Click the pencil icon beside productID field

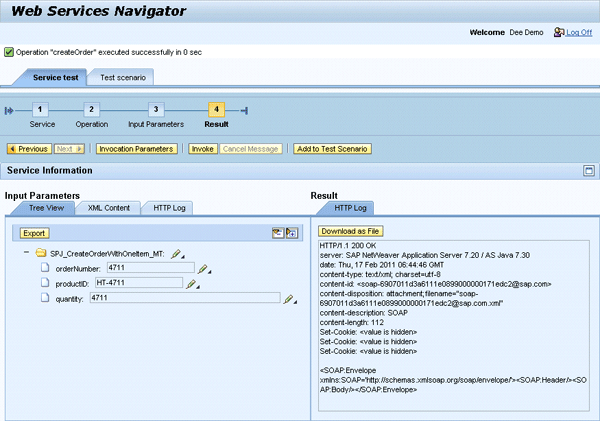coord(204,284)
